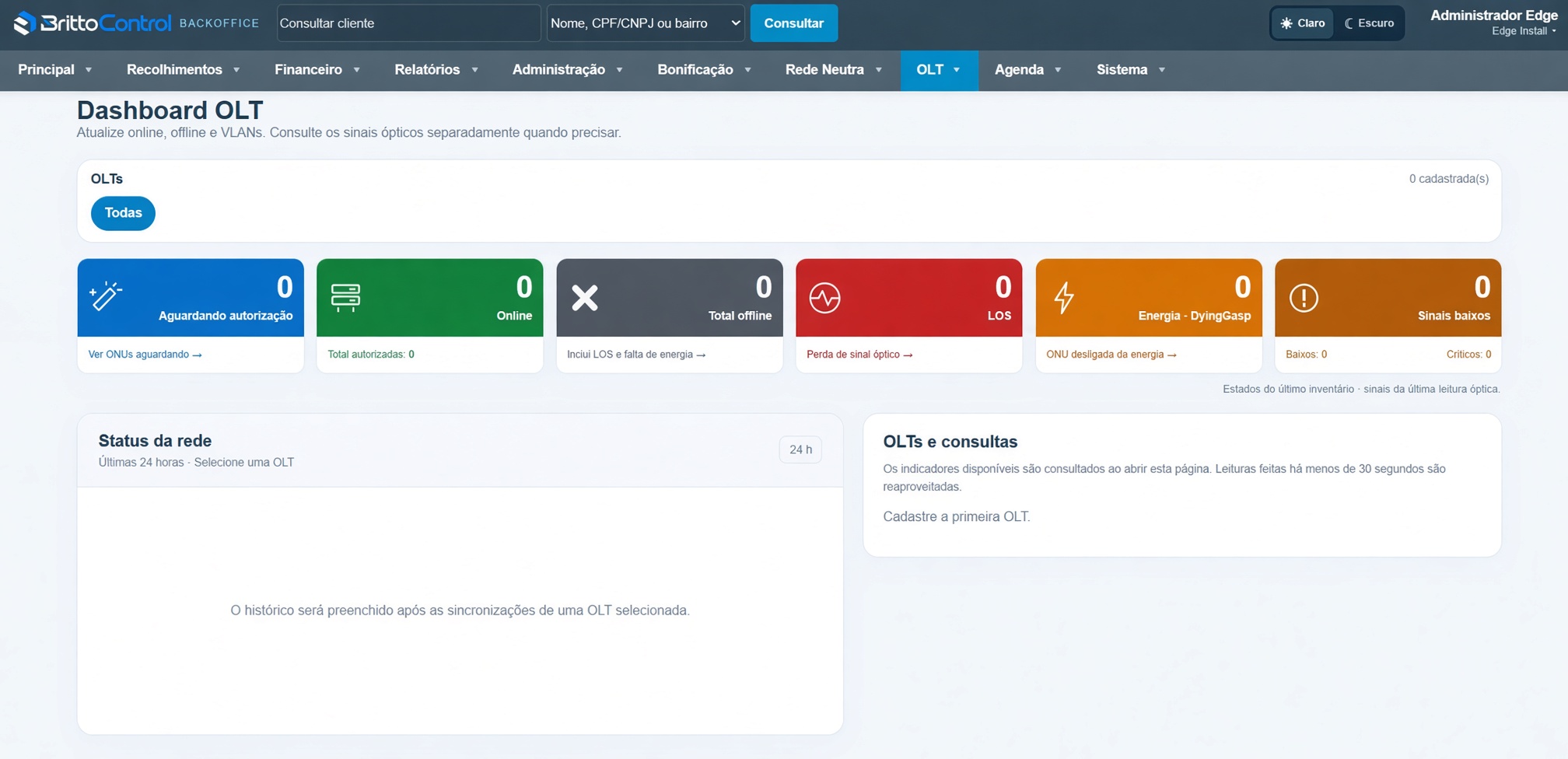Click the X icon on Total offline card
The image size is (1568, 759).
pyautogui.click(x=585, y=297)
